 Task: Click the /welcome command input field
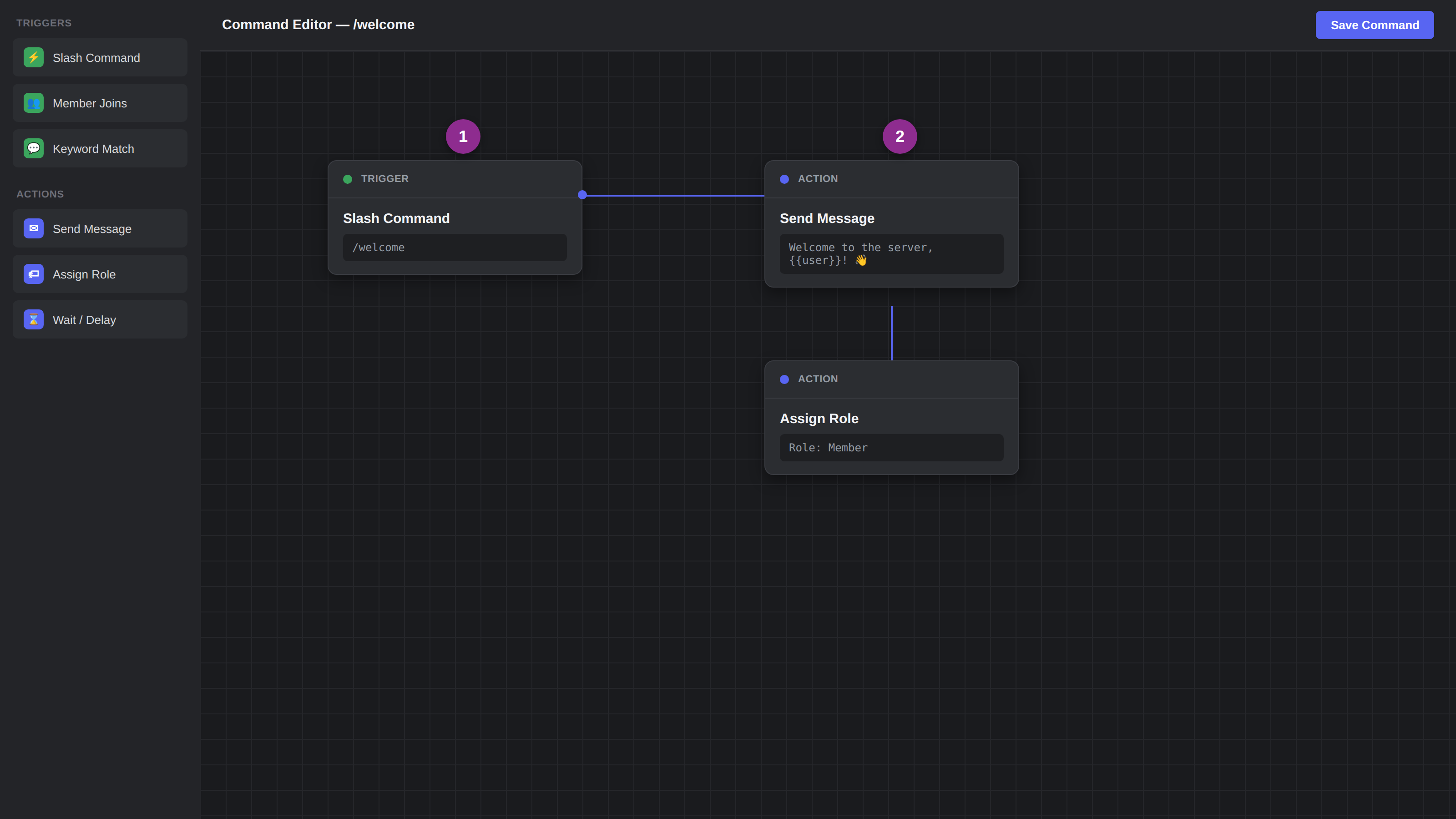[x=455, y=248]
